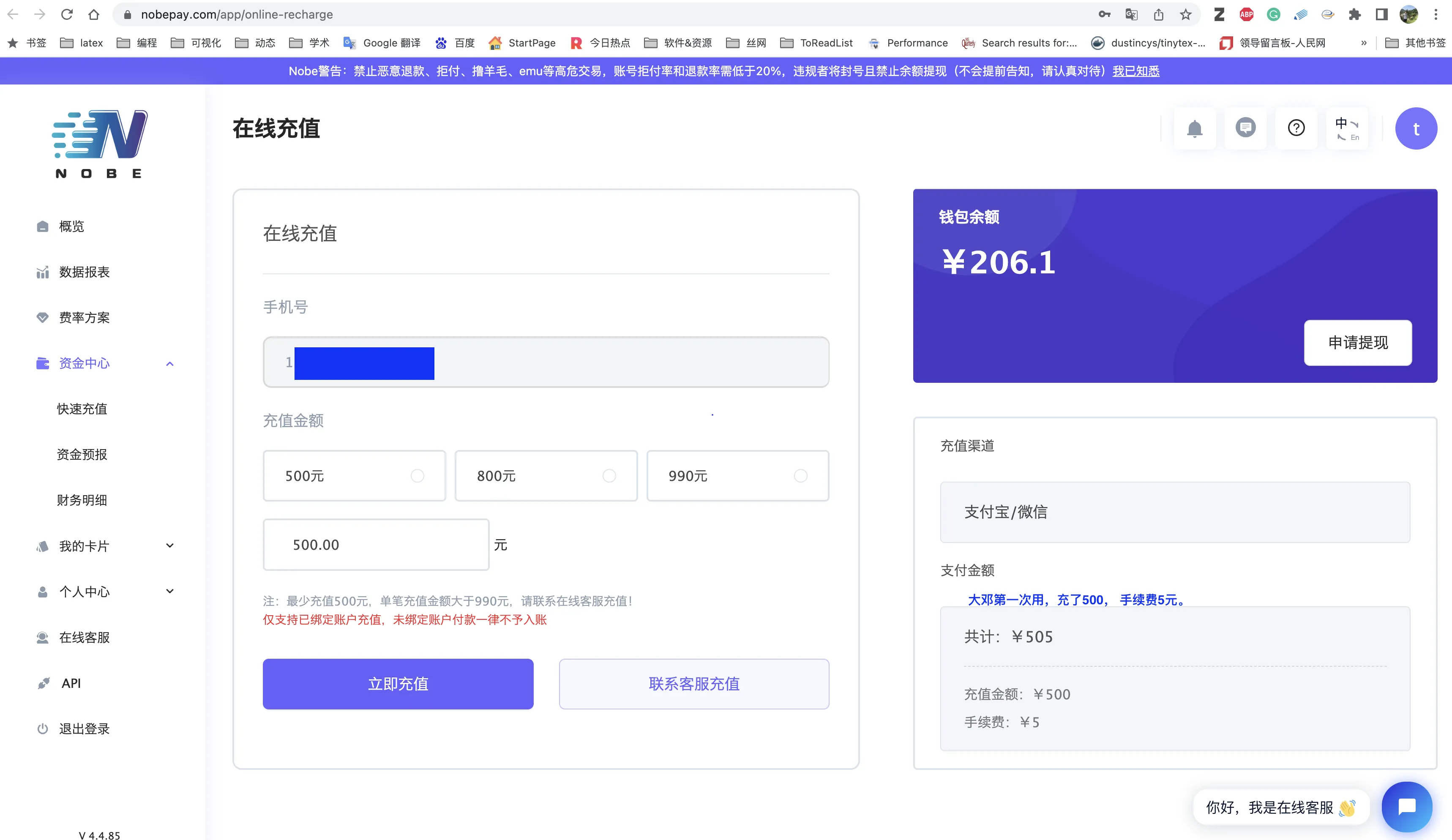Screen dimensions: 1452x840
Task: Open 资金预报 submenu item
Action: (82, 455)
